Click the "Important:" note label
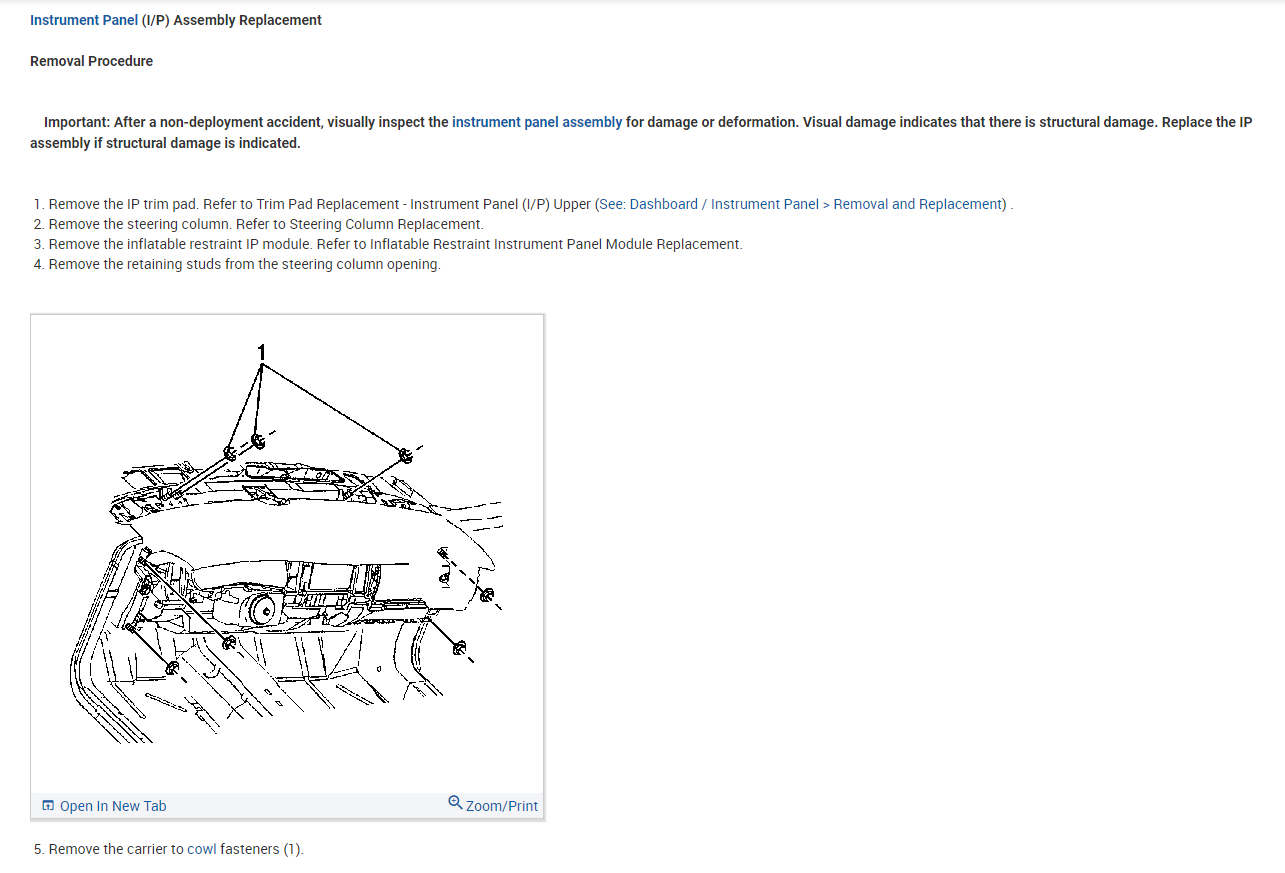Screen dimensions: 1285x873 (77, 122)
